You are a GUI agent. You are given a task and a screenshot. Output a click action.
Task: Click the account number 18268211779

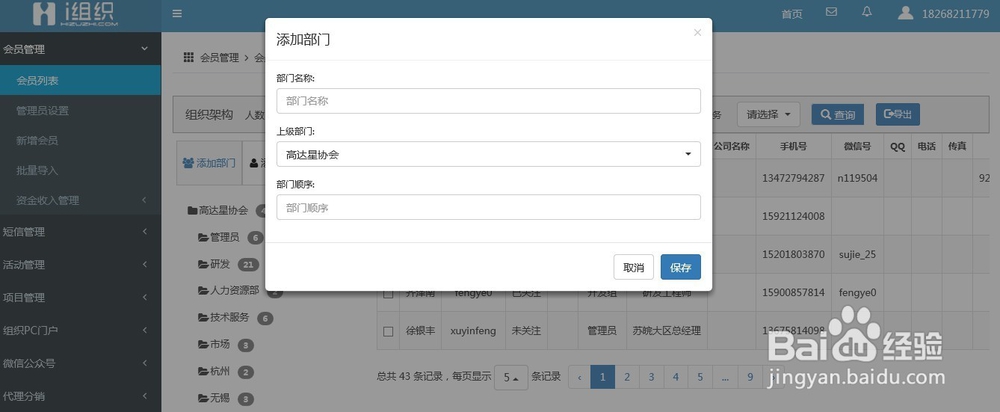[x=955, y=13]
